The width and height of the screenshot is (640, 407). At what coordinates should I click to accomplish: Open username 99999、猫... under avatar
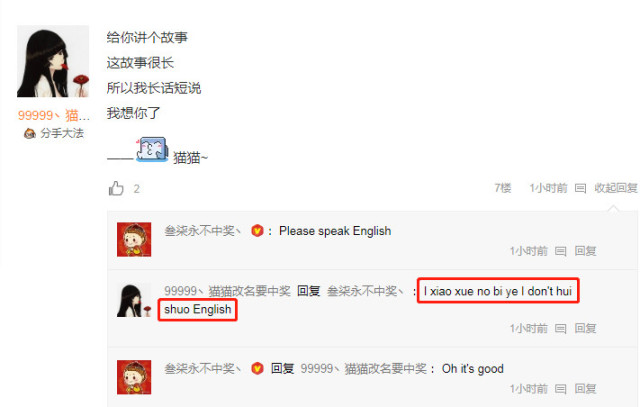click(x=54, y=116)
